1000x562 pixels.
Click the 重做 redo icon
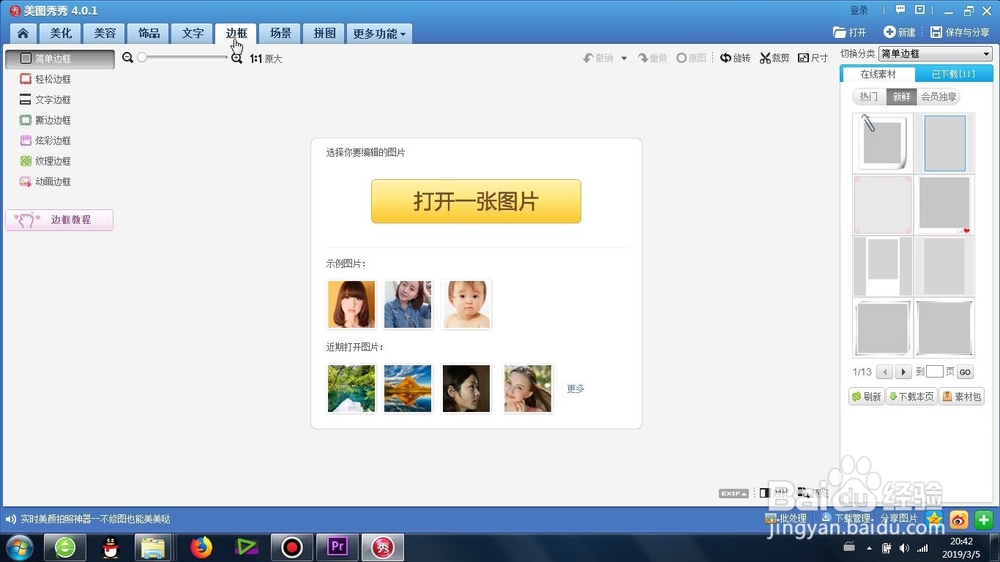click(642, 58)
